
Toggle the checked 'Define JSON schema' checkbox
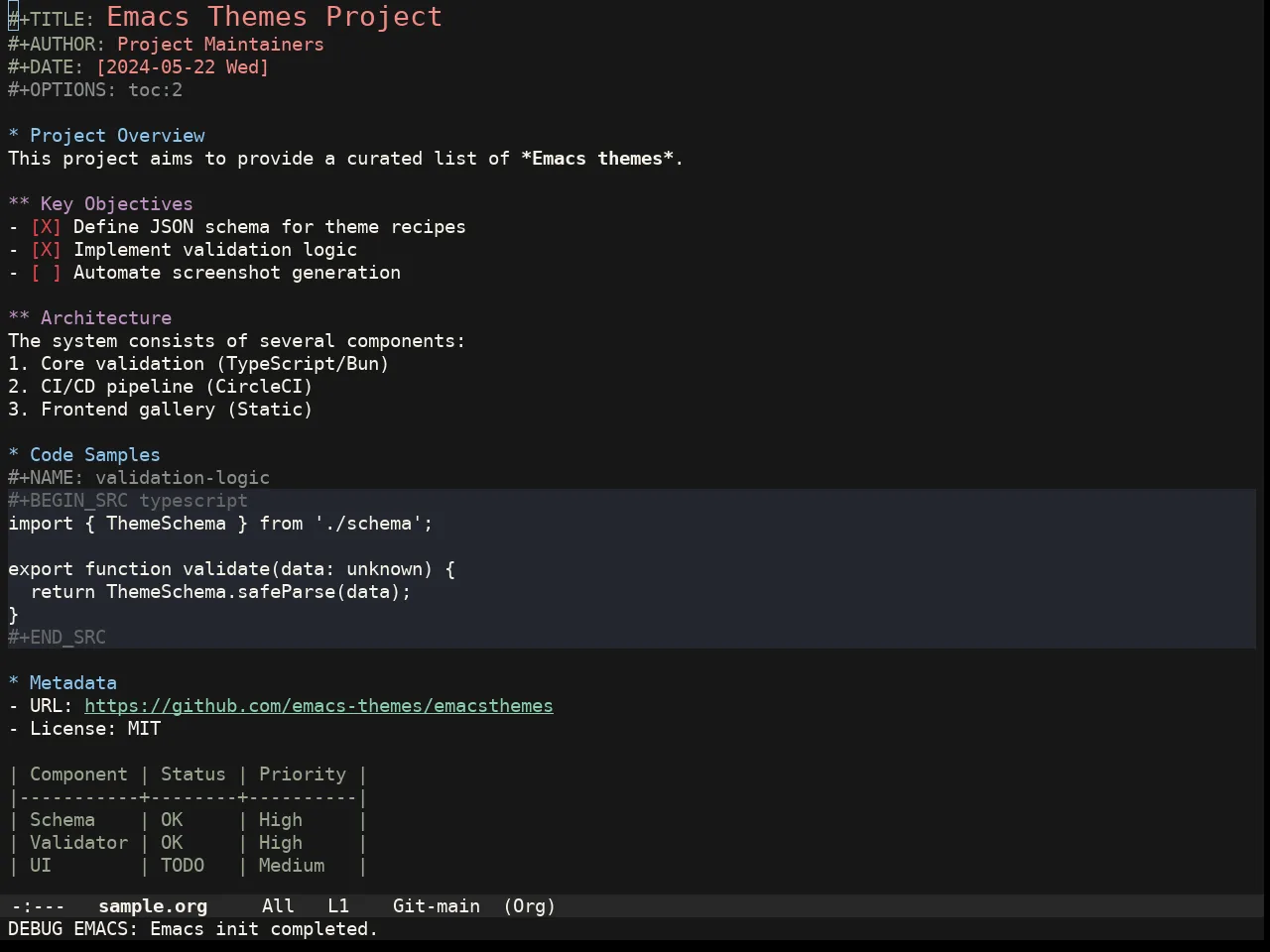[x=46, y=227]
